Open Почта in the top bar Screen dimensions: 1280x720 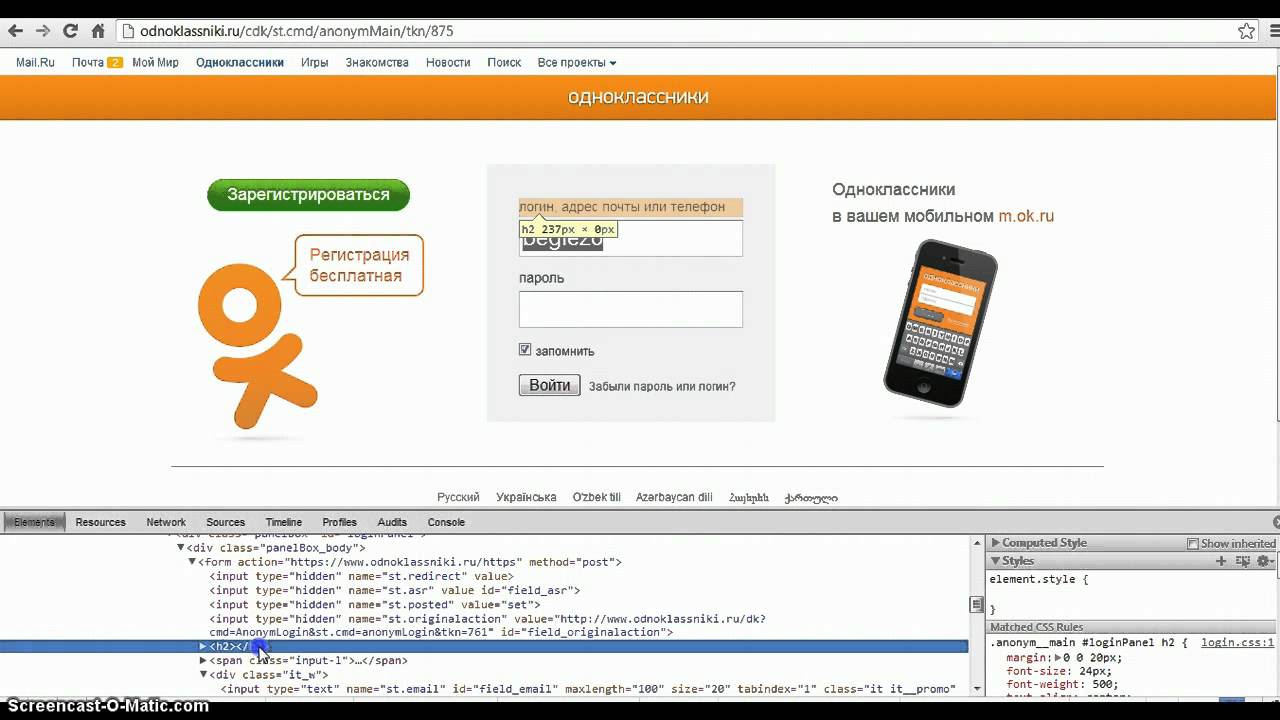[x=88, y=62]
